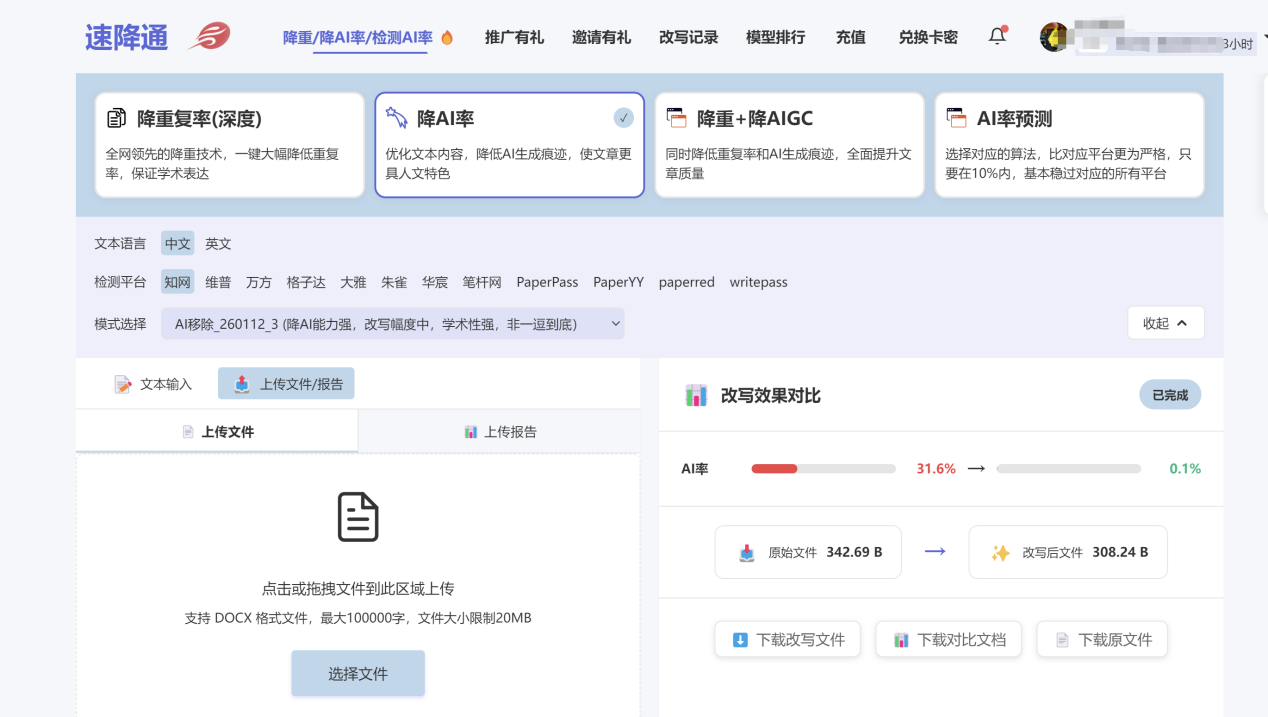
Task: Click the 点击或拖拽文件到此区域上传 text
Action: pyautogui.click(x=358, y=589)
